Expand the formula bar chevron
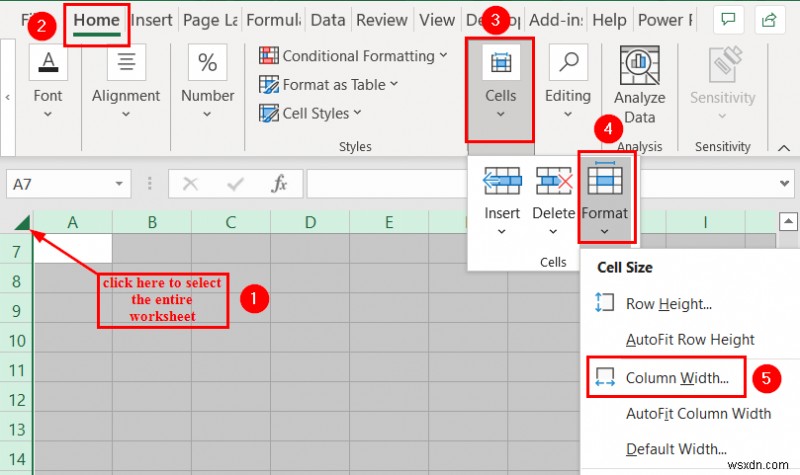The width and height of the screenshot is (800, 475). coord(785,183)
